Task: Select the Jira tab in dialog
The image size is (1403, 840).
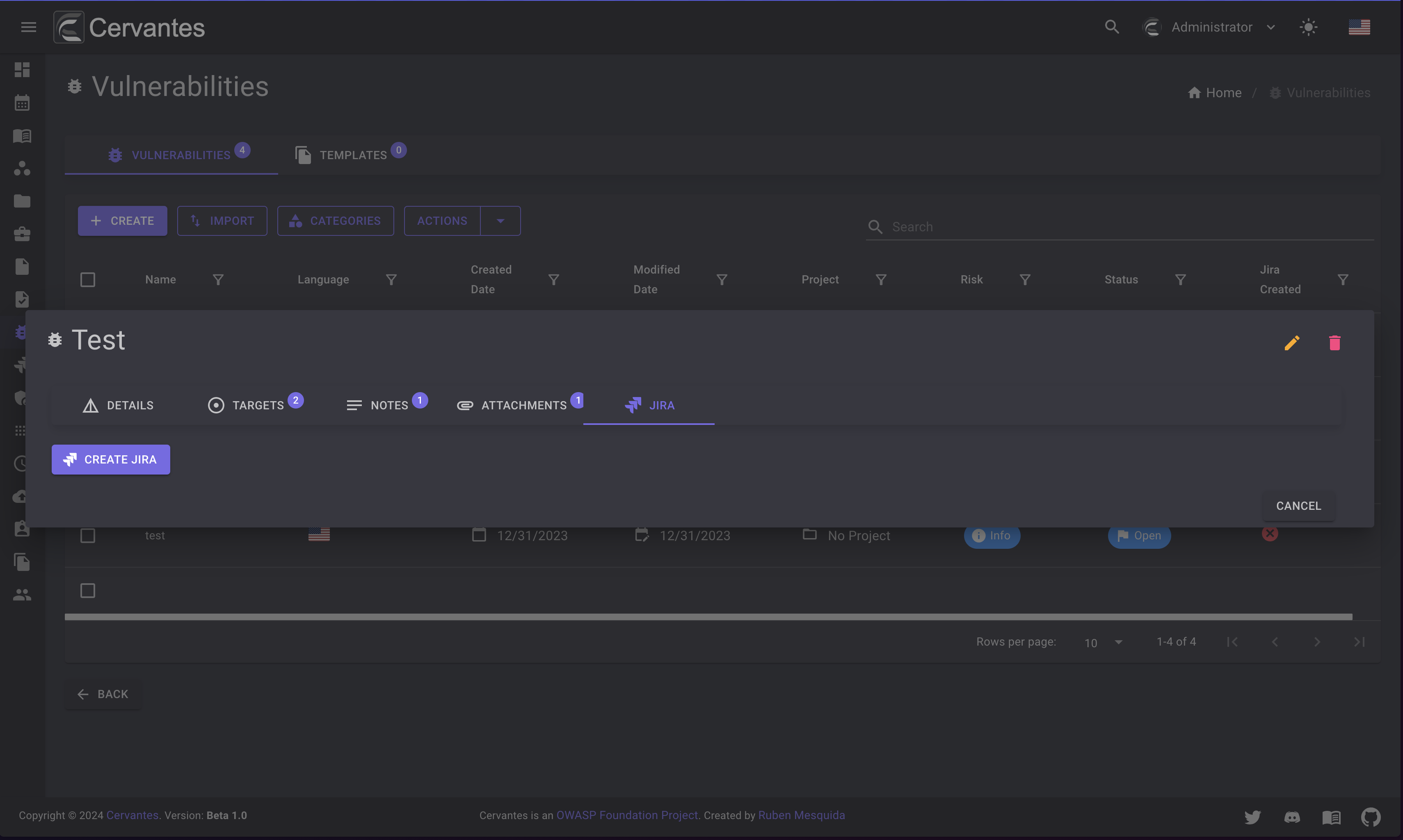Action: [x=649, y=405]
